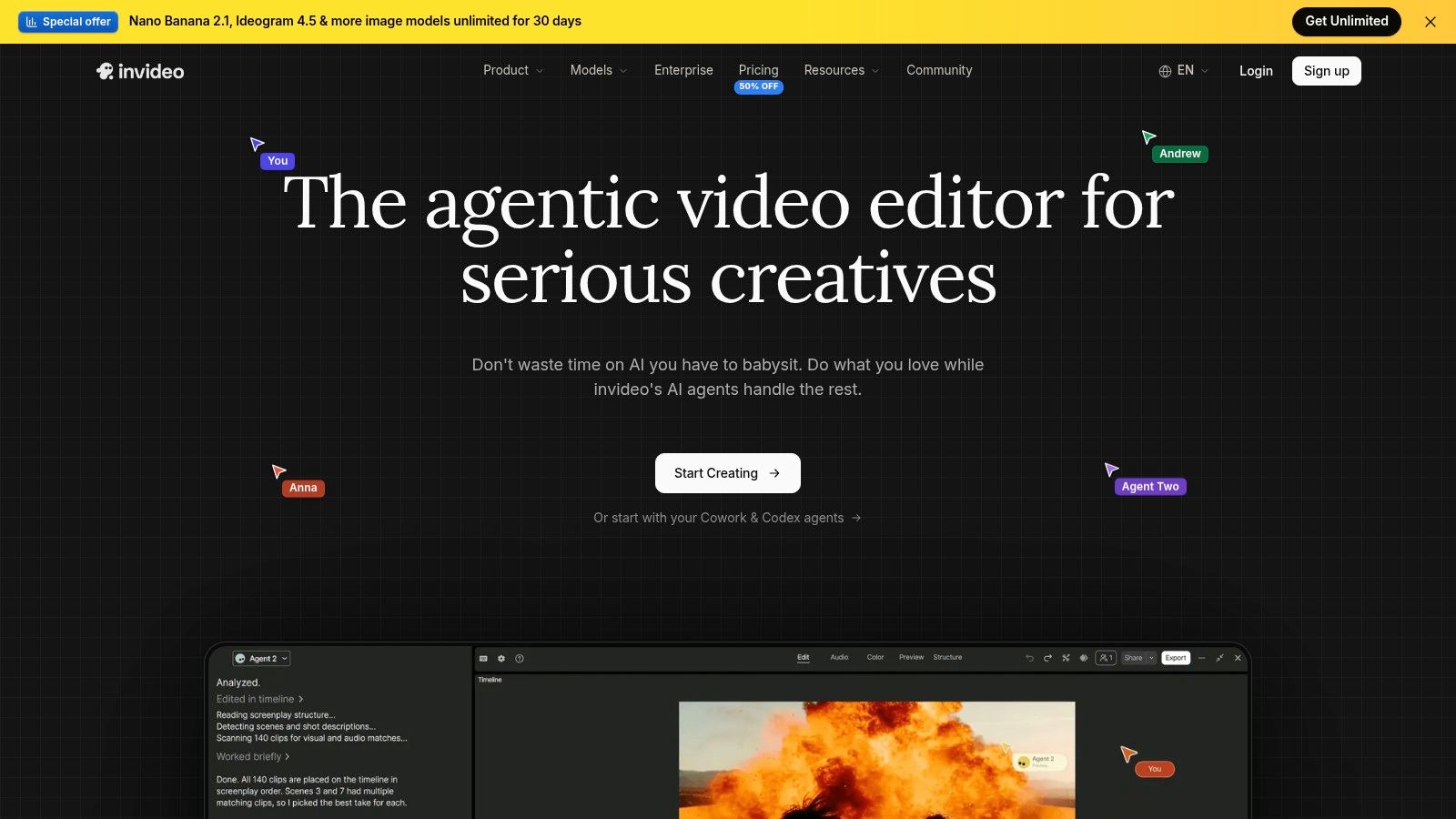1456x819 pixels.
Task: Expand the Worked briefly section
Action: (253, 756)
